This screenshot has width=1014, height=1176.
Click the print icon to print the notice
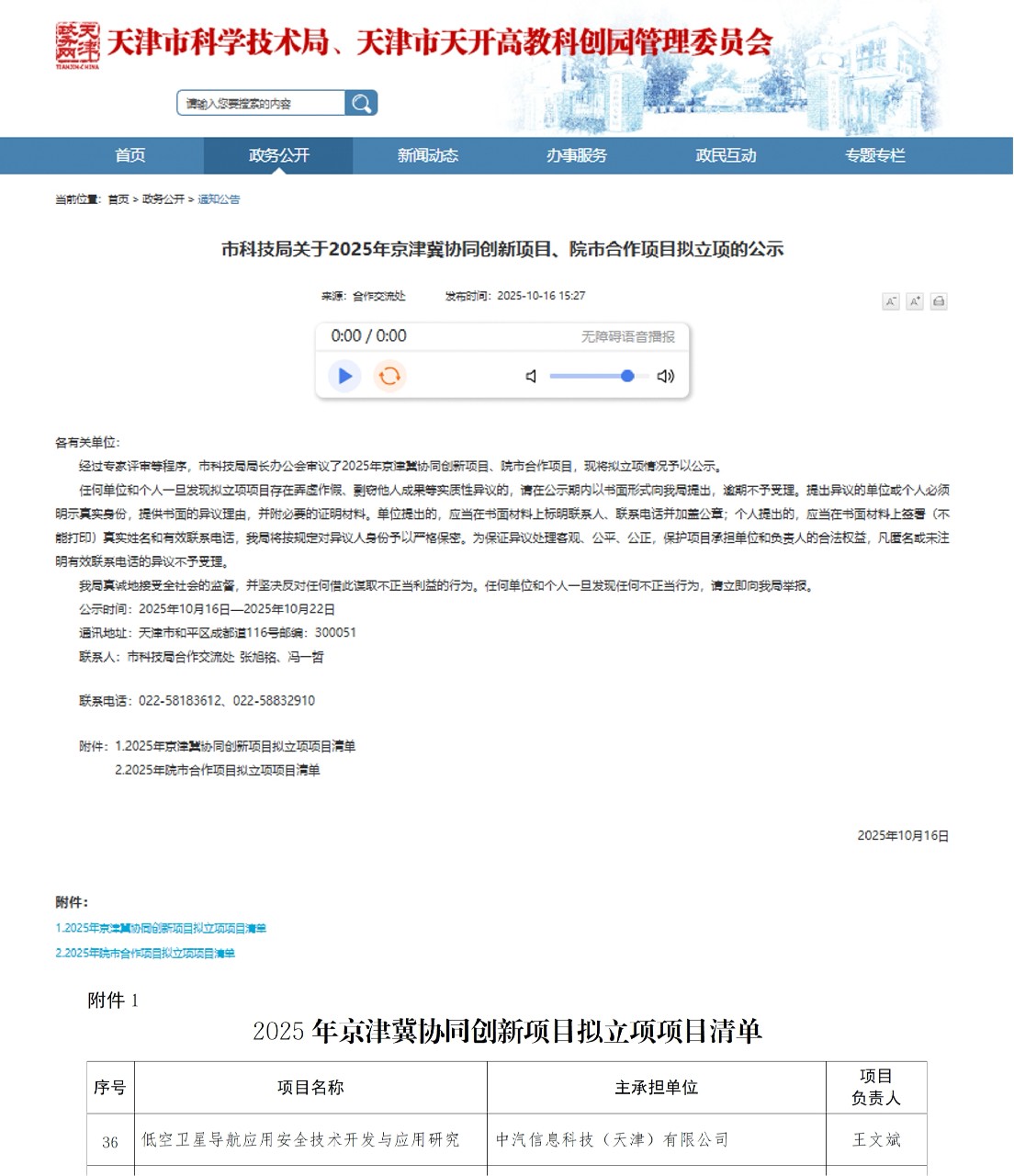click(x=937, y=300)
